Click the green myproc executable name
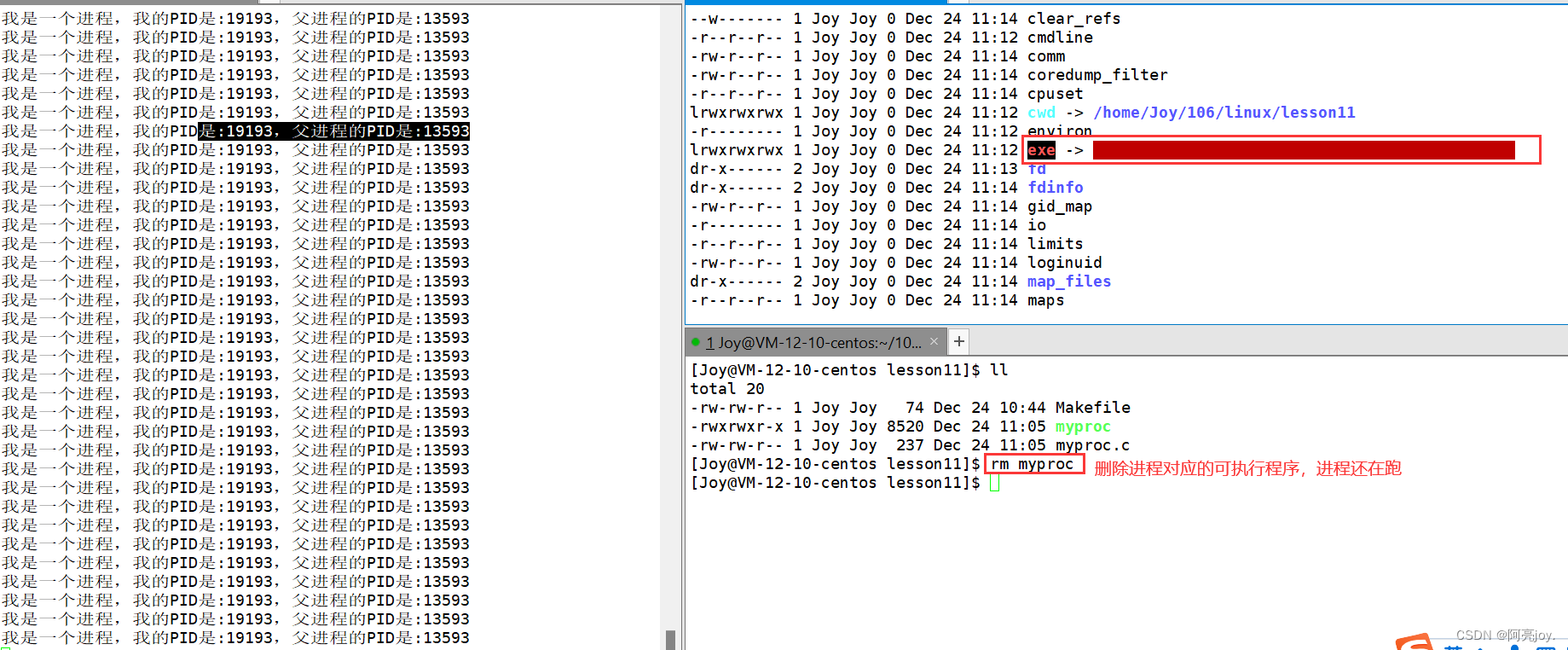 click(x=1083, y=426)
